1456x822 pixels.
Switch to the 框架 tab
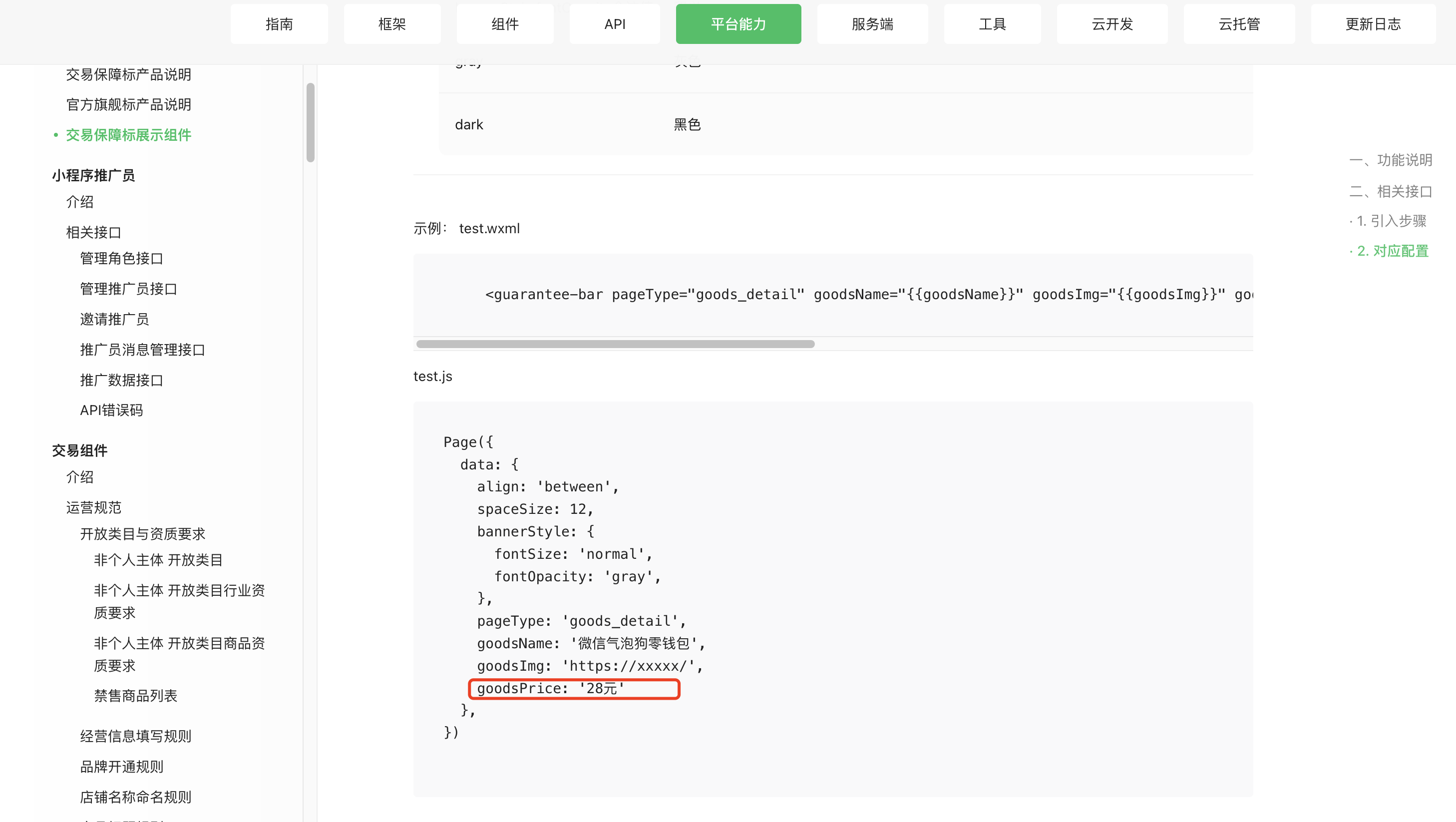[391, 24]
